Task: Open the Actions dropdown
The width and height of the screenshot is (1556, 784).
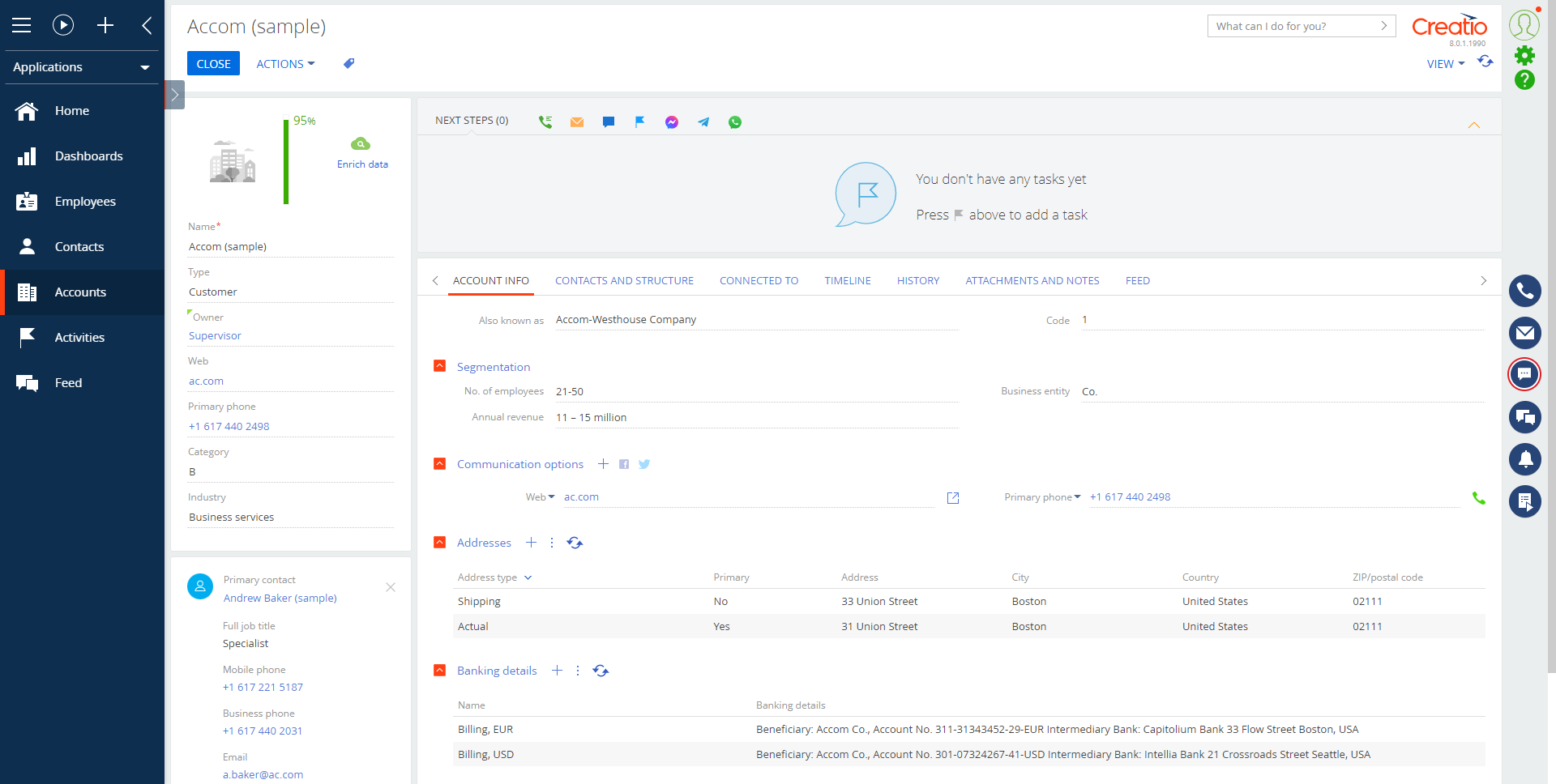Action: click(x=285, y=63)
